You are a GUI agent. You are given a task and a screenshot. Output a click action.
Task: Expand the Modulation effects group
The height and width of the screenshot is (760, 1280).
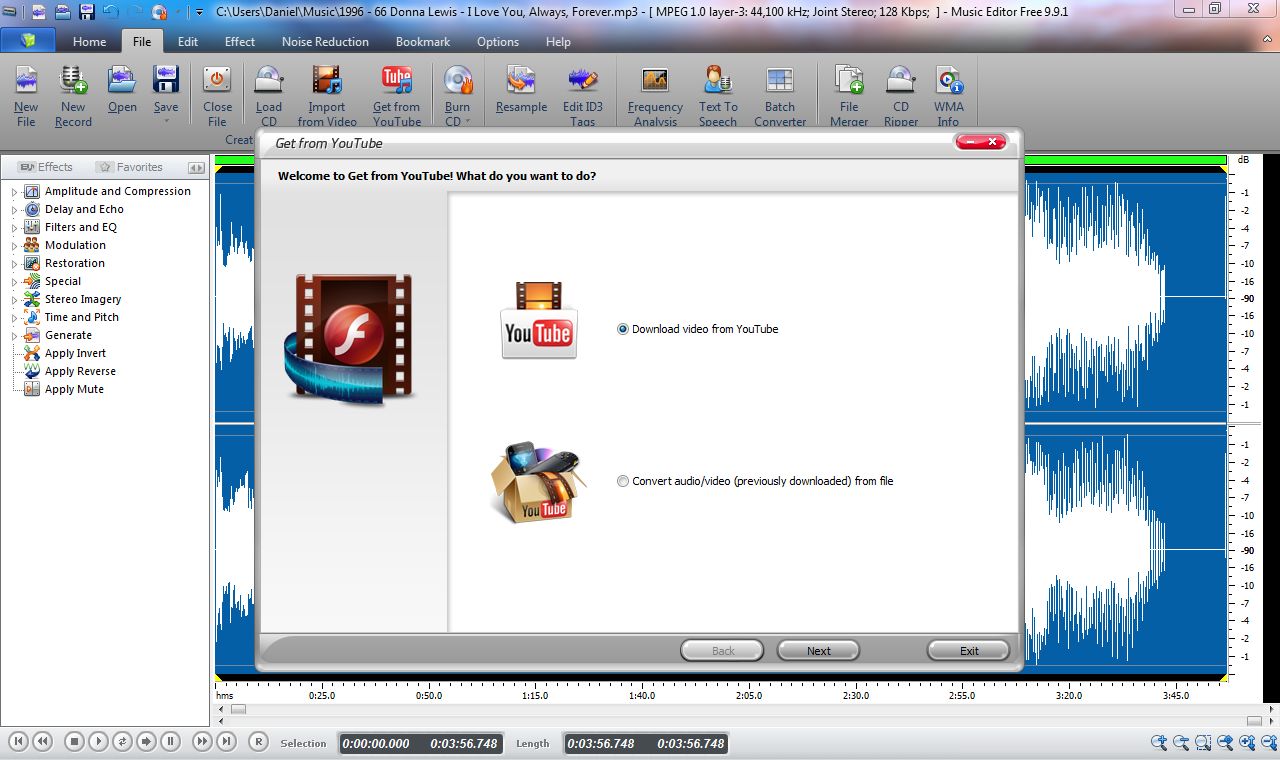tap(14, 246)
